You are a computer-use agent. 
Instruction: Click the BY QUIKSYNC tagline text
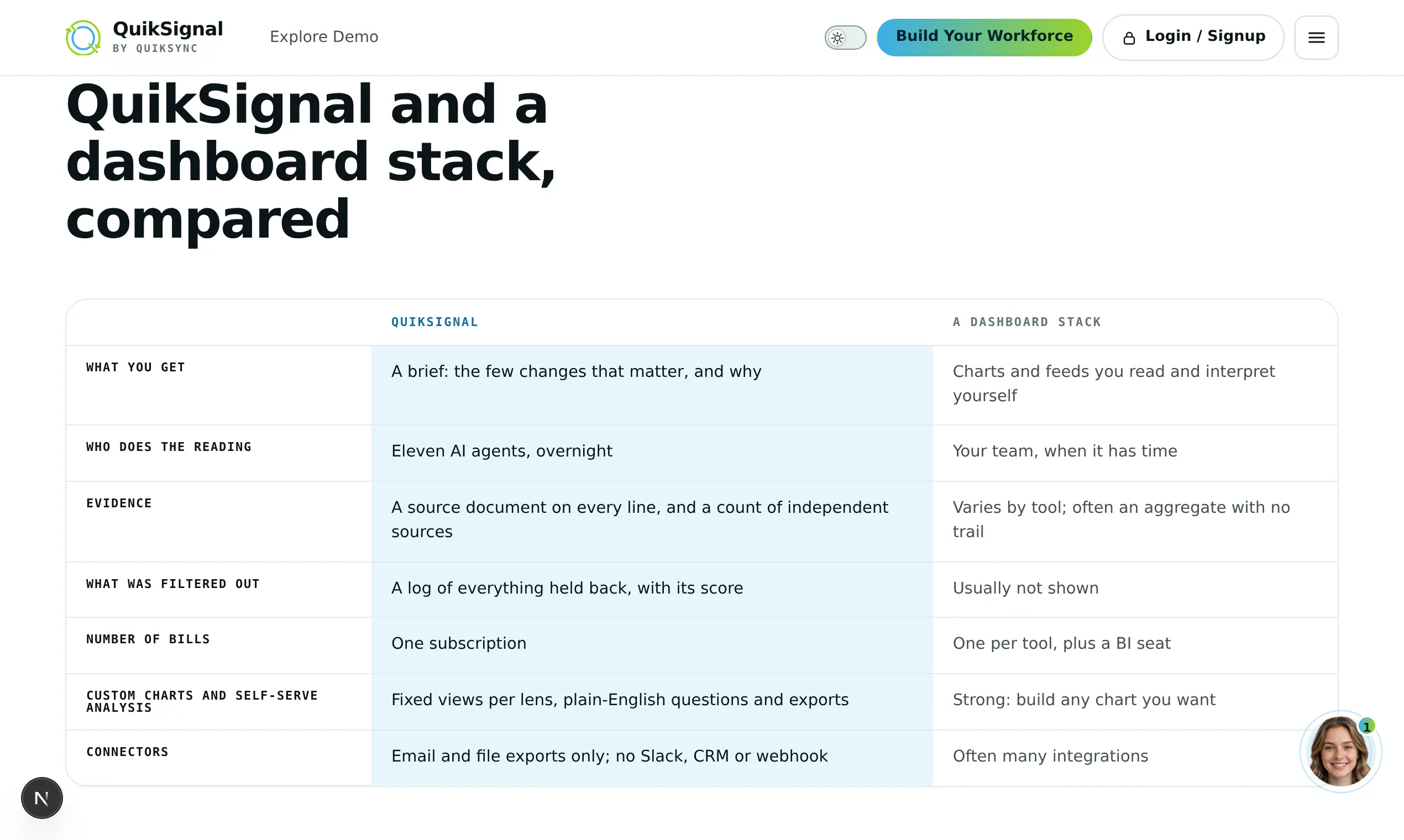(x=155, y=49)
